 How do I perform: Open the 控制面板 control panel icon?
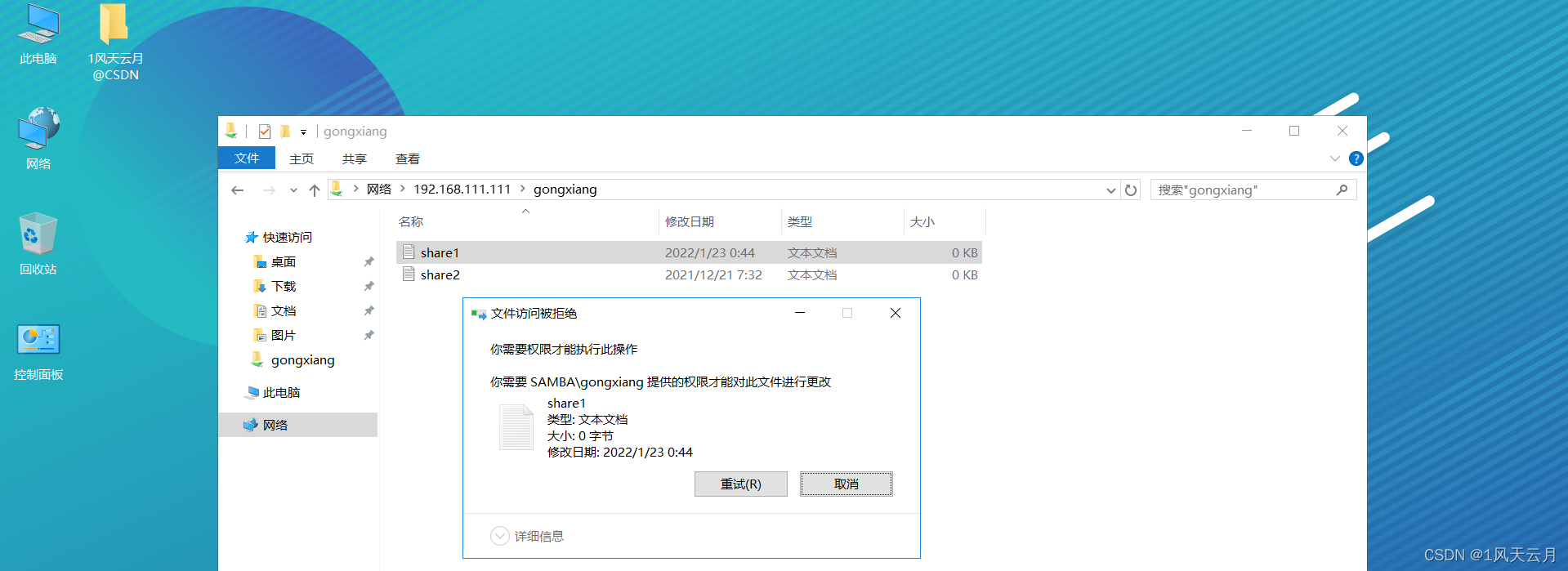pyautogui.click(x=38, y=351)
